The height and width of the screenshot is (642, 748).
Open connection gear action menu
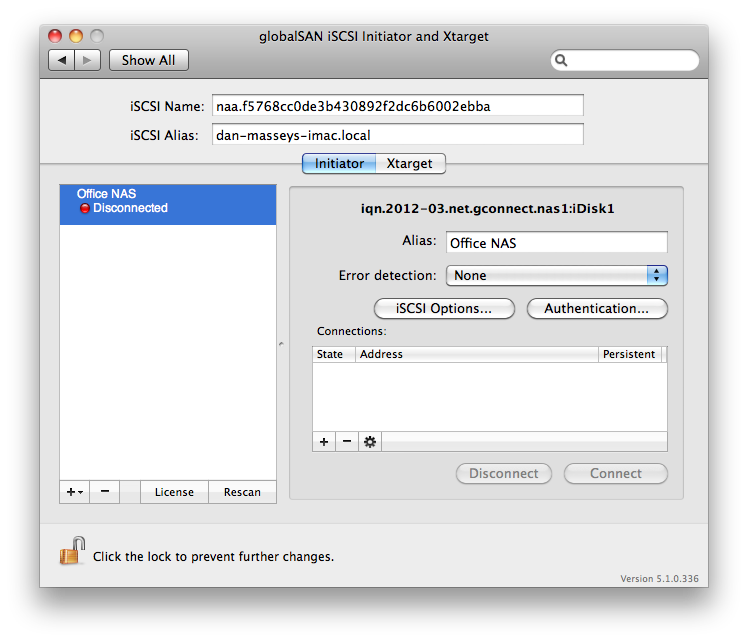pyautogui.click(x=370, y=442)
